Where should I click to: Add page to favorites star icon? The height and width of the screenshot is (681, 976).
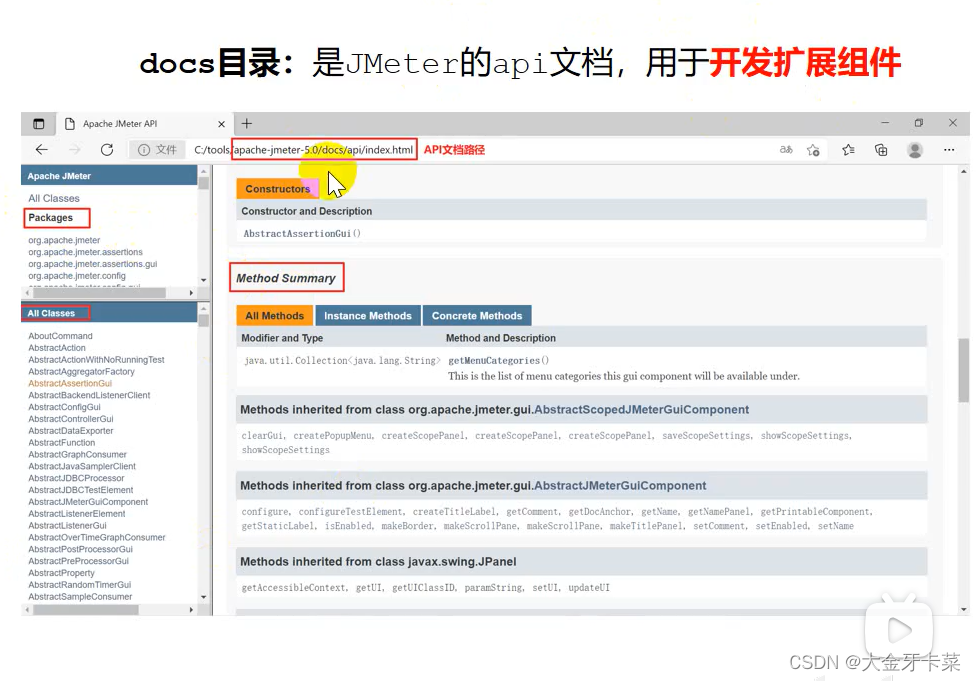813,150
